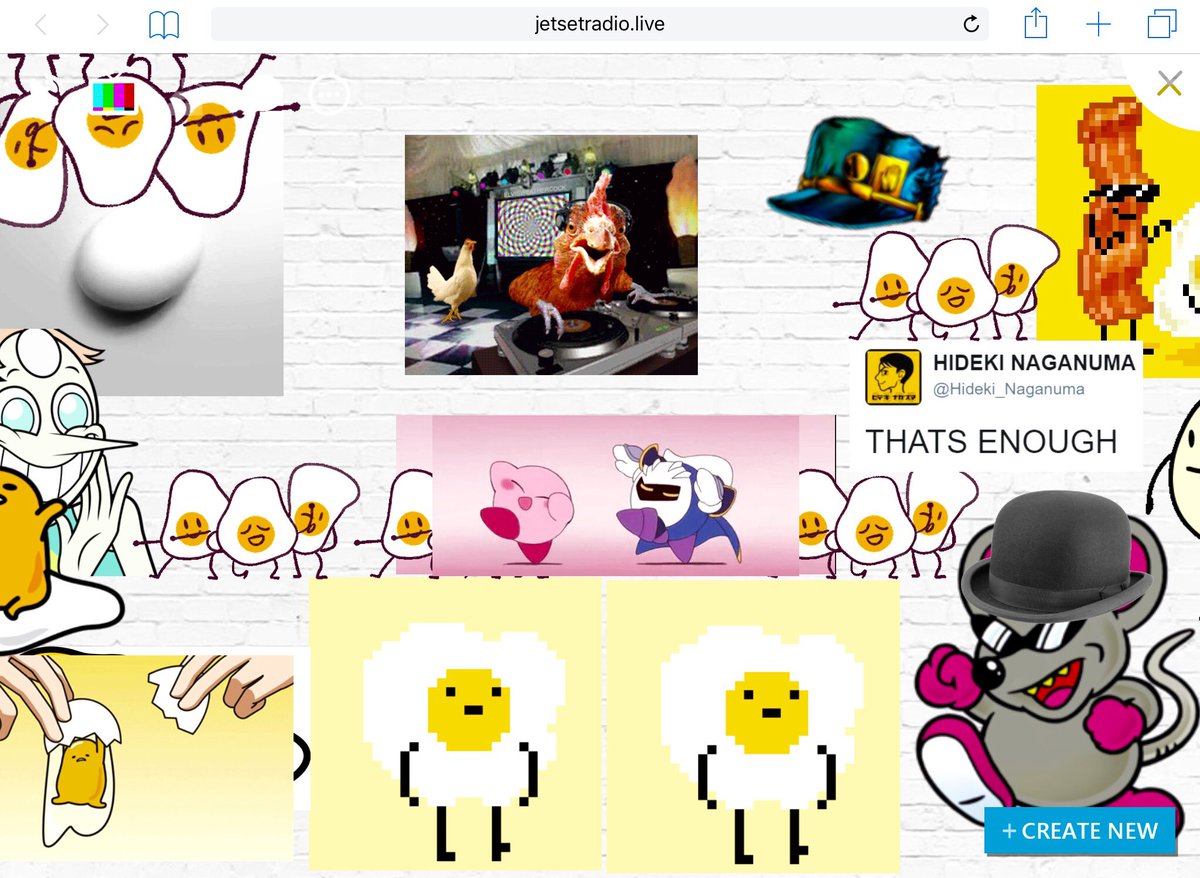This screenshot has height=878, width=1200.
Task: Click the @Hideki_Naganuma handle
Action: click(x=1008, y=389)
